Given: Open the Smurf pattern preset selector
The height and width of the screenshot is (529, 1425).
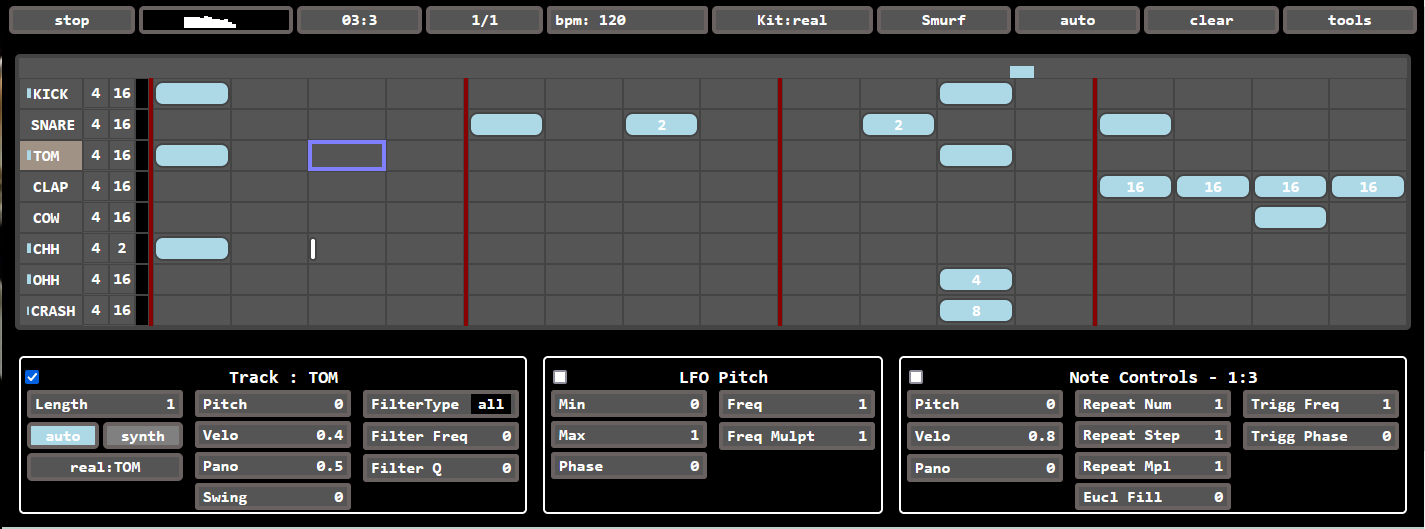Looking at the screenshot, I should pyautogui.click(x=943, y=20).
